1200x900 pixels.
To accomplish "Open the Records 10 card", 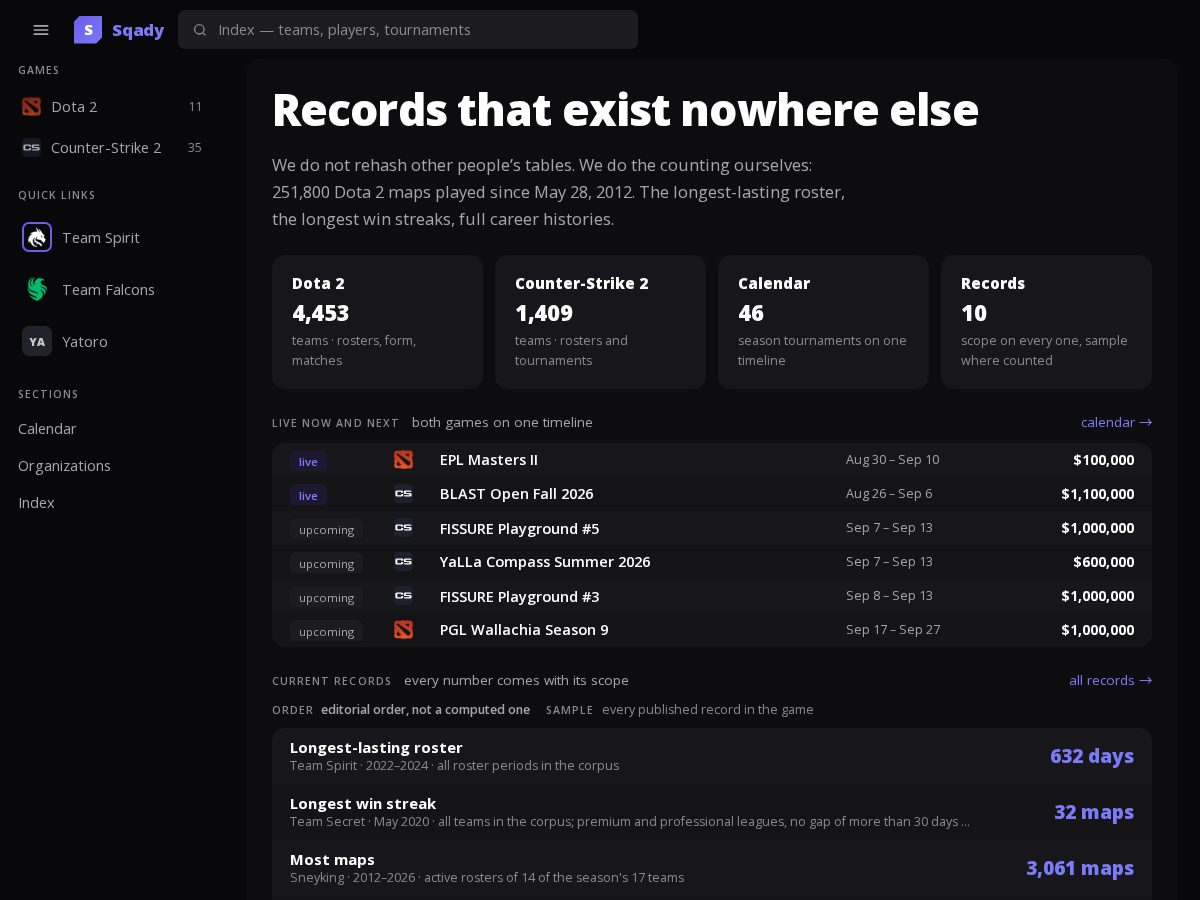I will click(1046, 321).
